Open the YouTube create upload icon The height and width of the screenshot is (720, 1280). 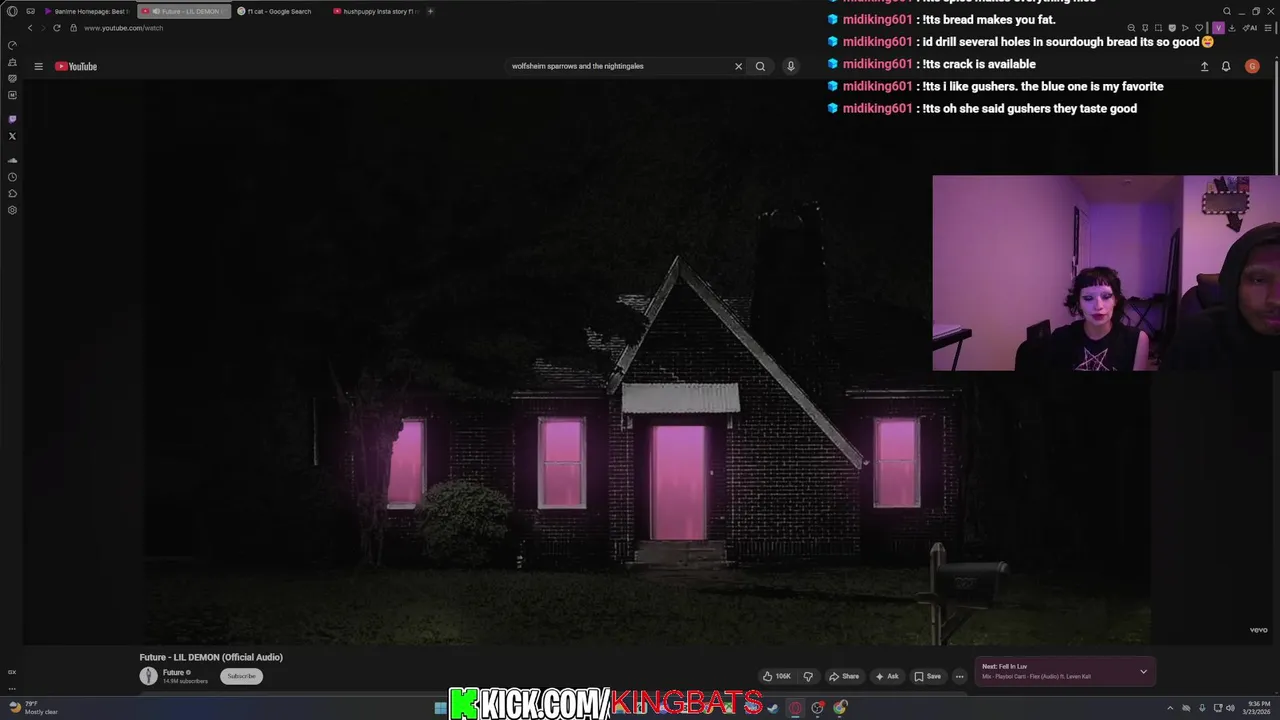[x=1204, y=66]
